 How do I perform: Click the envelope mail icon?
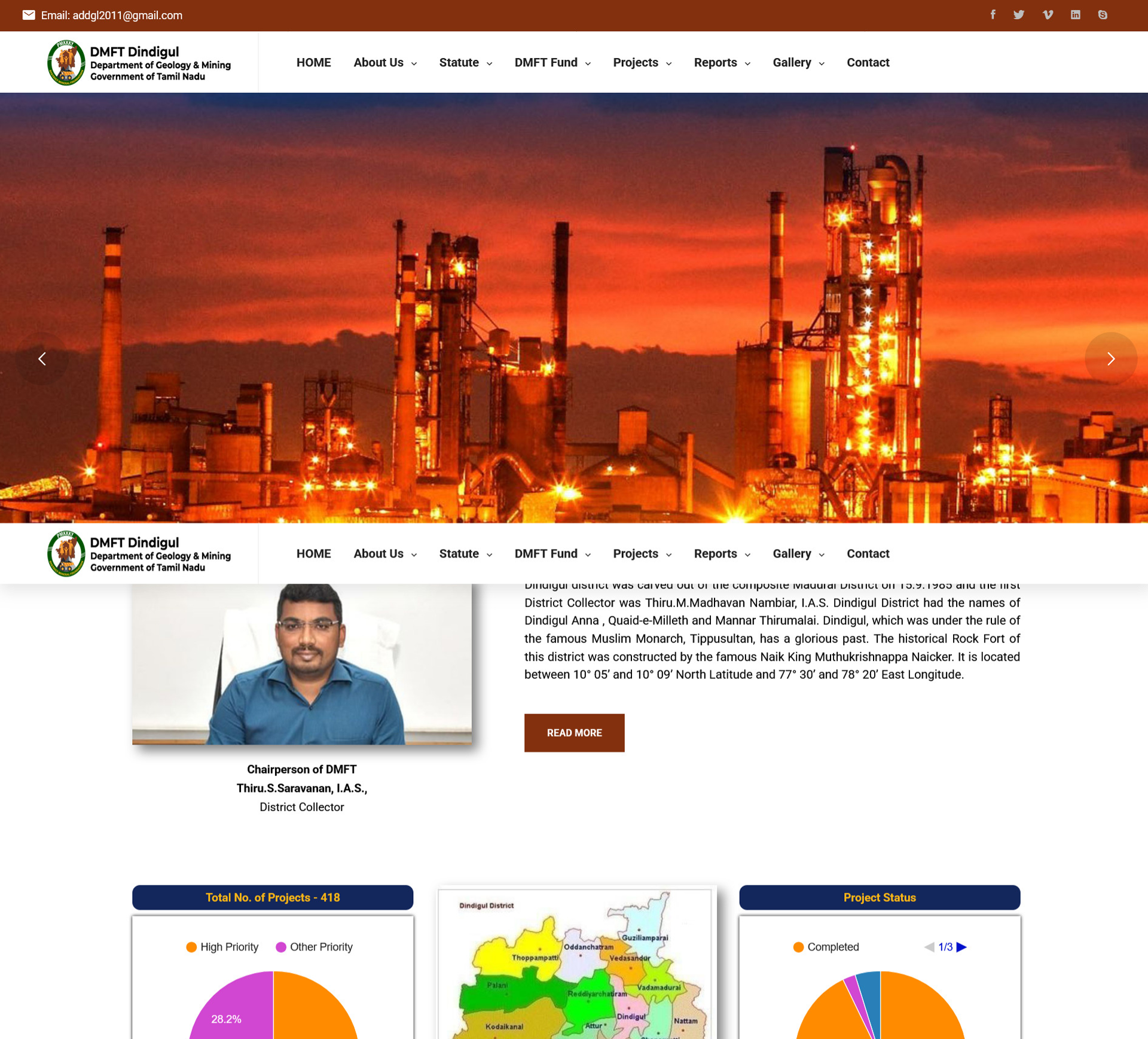point(29,15)
